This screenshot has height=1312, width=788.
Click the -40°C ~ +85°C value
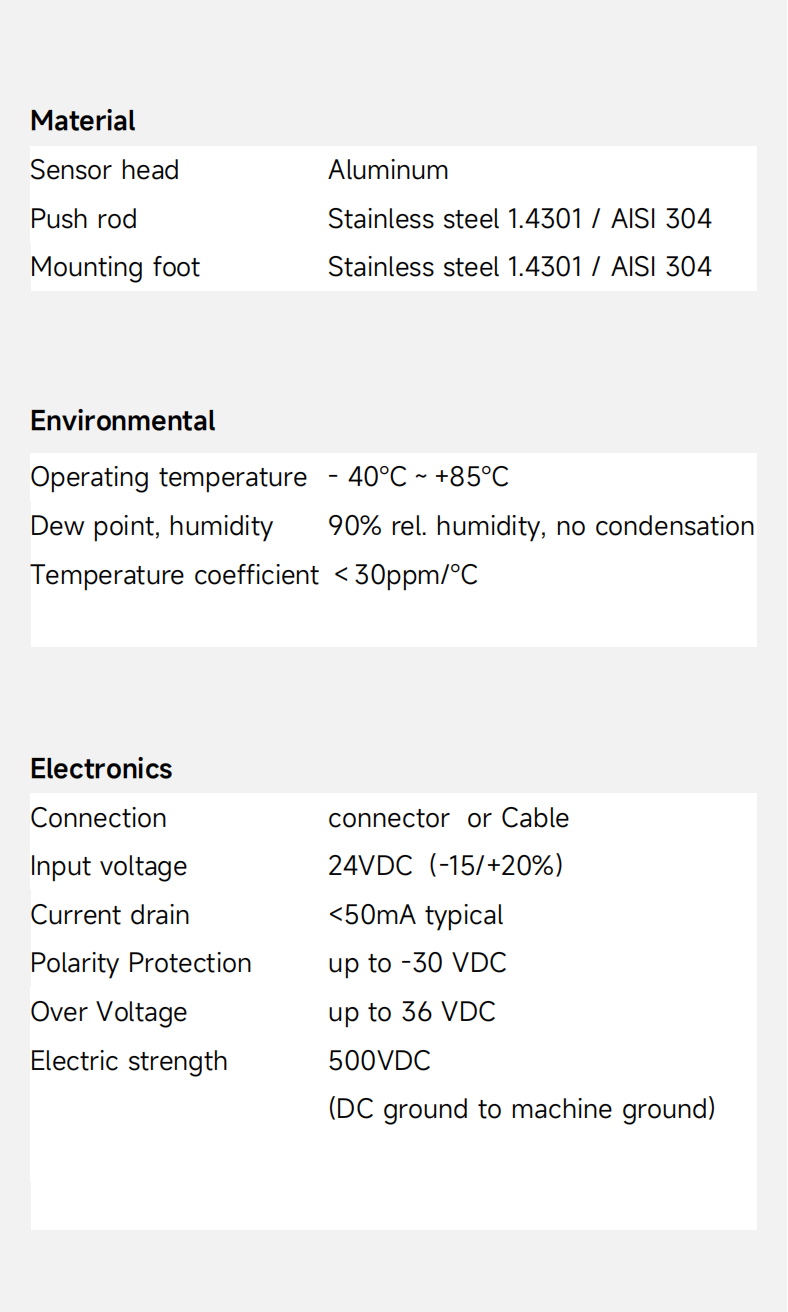point(418,477)
